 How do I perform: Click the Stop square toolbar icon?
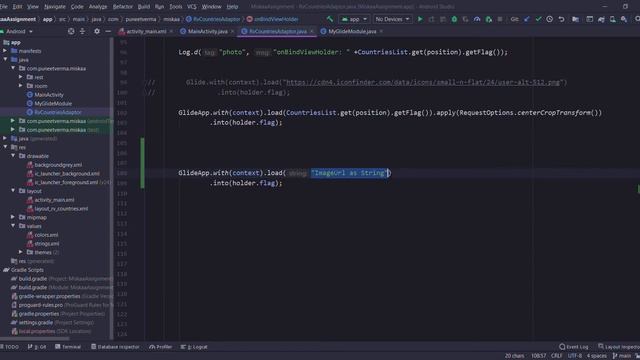pos(500,19)
